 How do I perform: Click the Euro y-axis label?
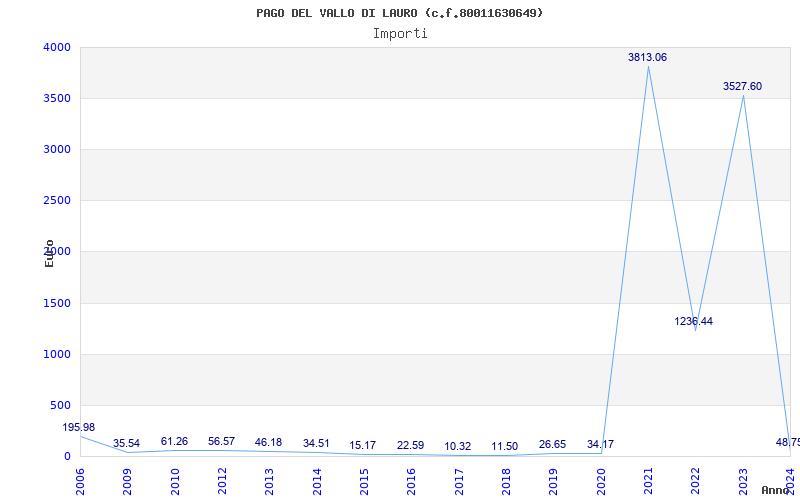coord(49,253)
